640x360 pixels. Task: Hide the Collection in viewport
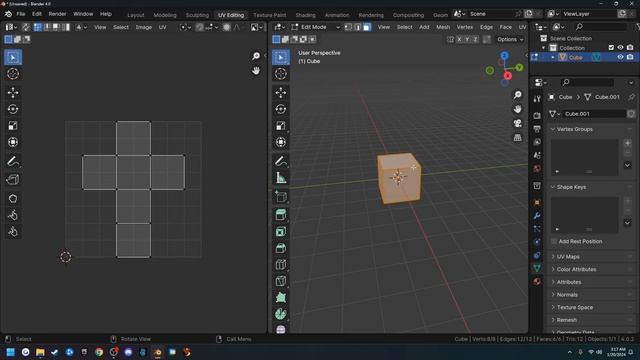click(x=620, y=48)
